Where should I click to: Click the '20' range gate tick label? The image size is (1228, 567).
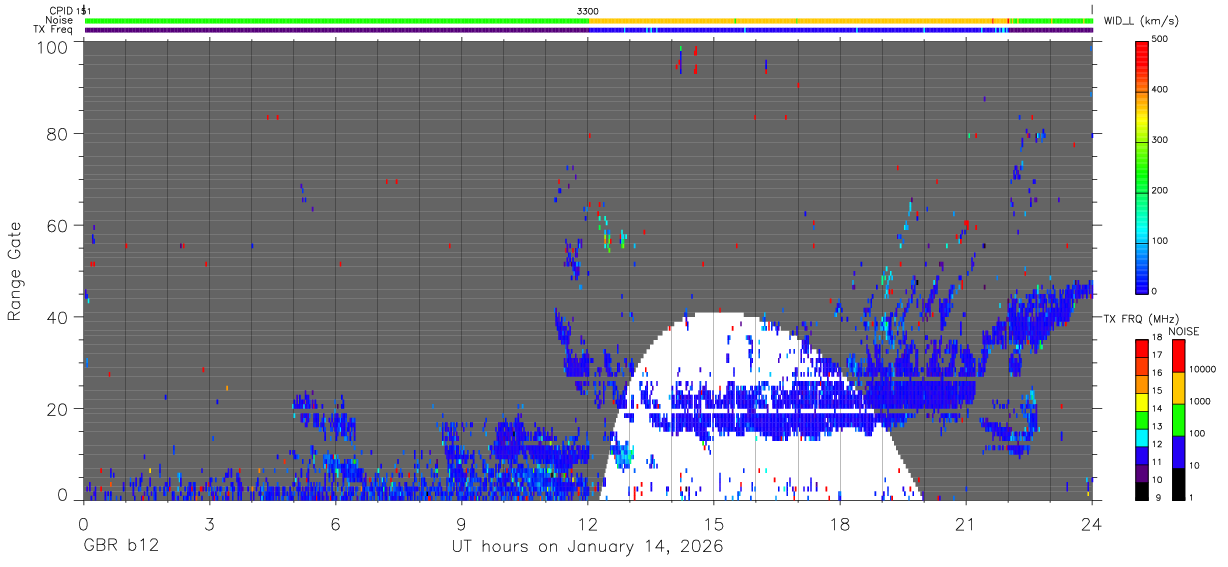[x=56, y=409]
